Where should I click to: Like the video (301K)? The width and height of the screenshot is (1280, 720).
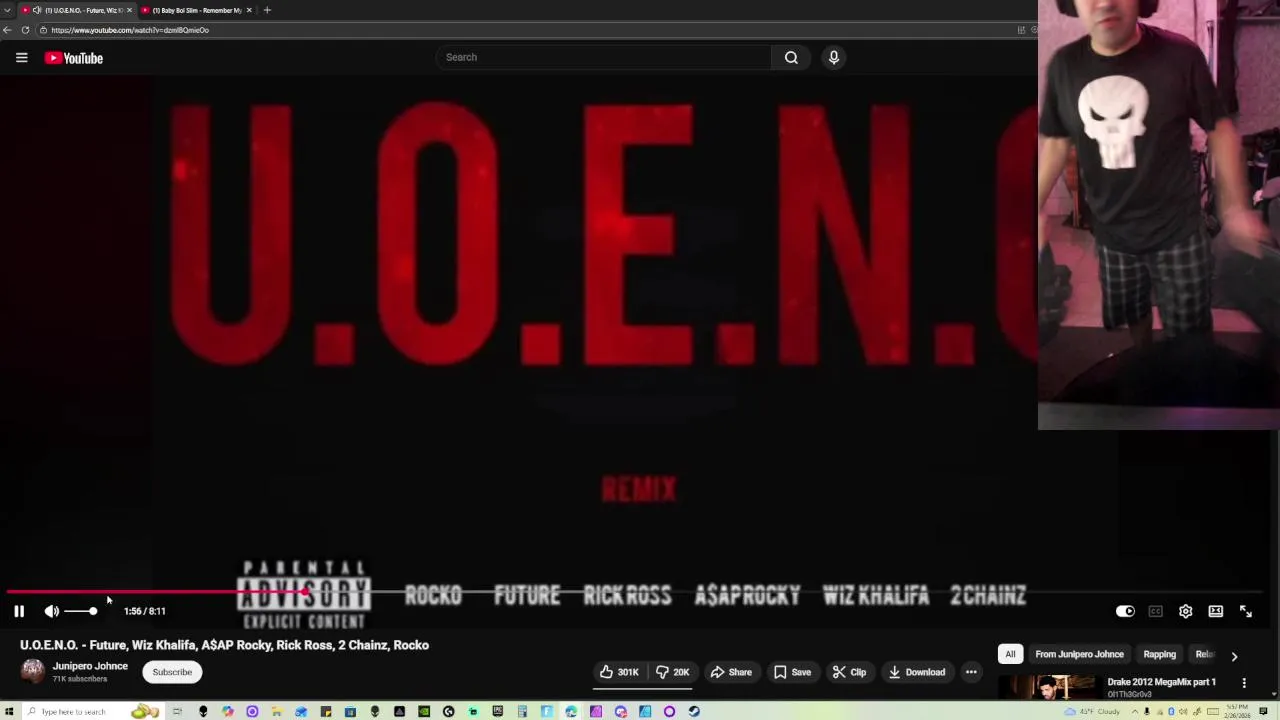[x=619, y=672]
